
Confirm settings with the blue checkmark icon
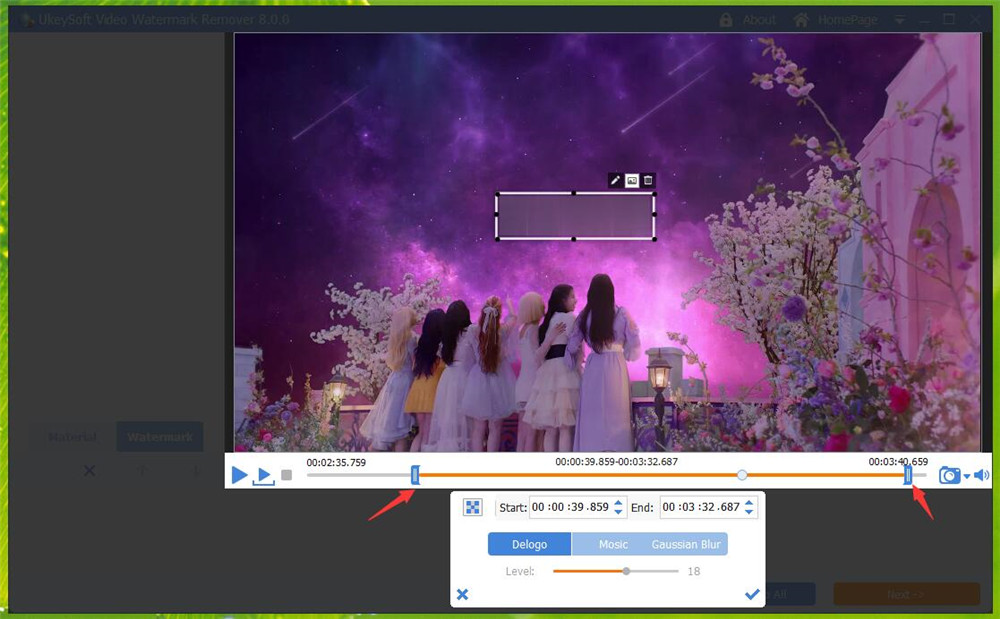click(752, 594)
